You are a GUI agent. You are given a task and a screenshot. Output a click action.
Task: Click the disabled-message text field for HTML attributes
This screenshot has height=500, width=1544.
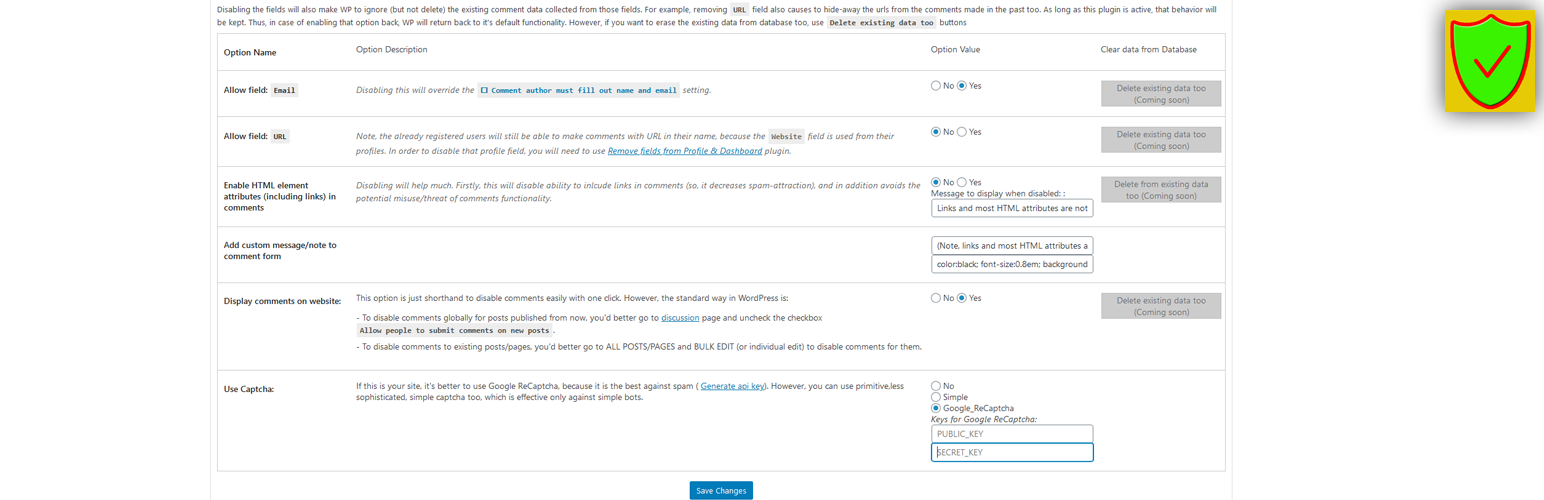tap(1012, 208)
